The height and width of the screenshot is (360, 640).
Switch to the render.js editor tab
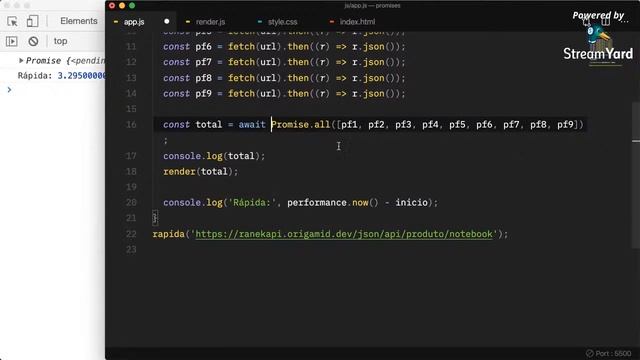coord(210,22)
